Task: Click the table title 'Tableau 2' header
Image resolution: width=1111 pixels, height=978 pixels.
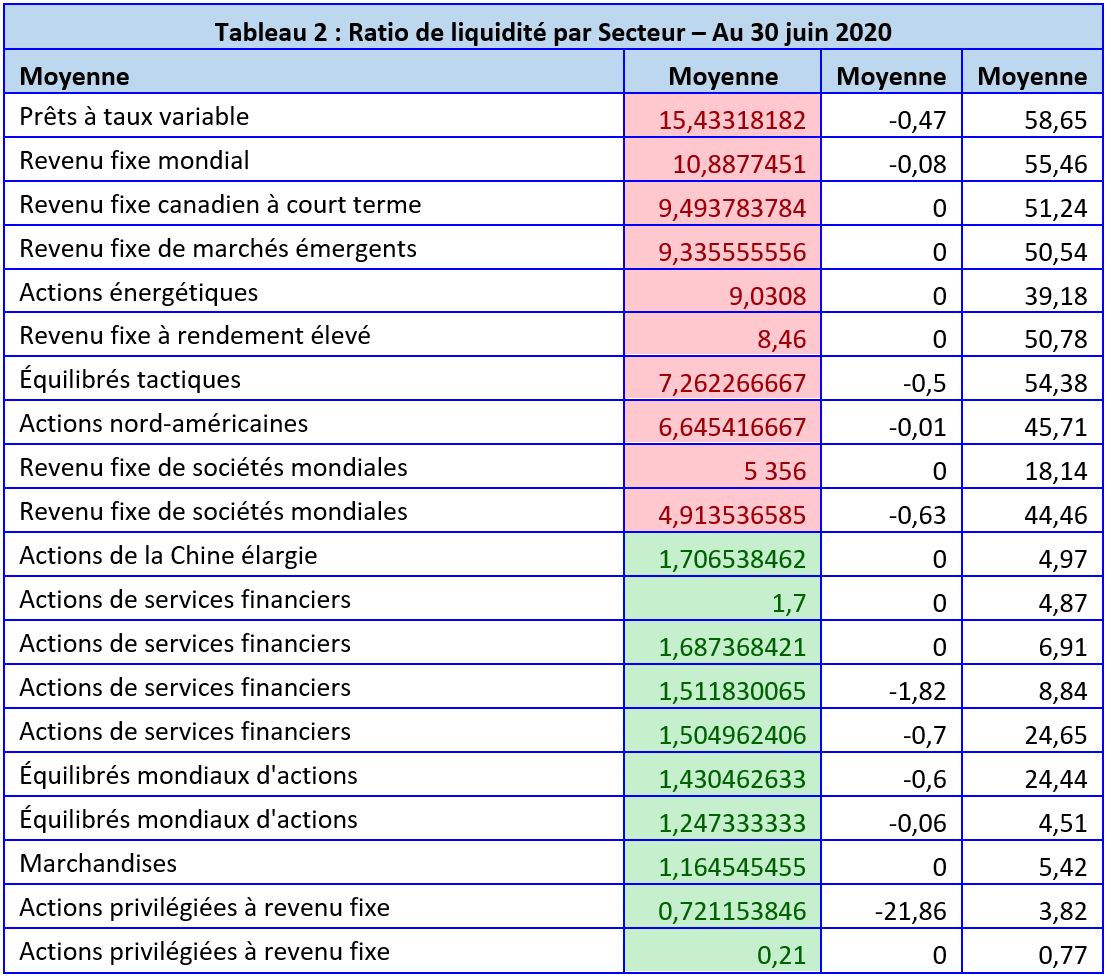Action: click(x=554, y=31)
